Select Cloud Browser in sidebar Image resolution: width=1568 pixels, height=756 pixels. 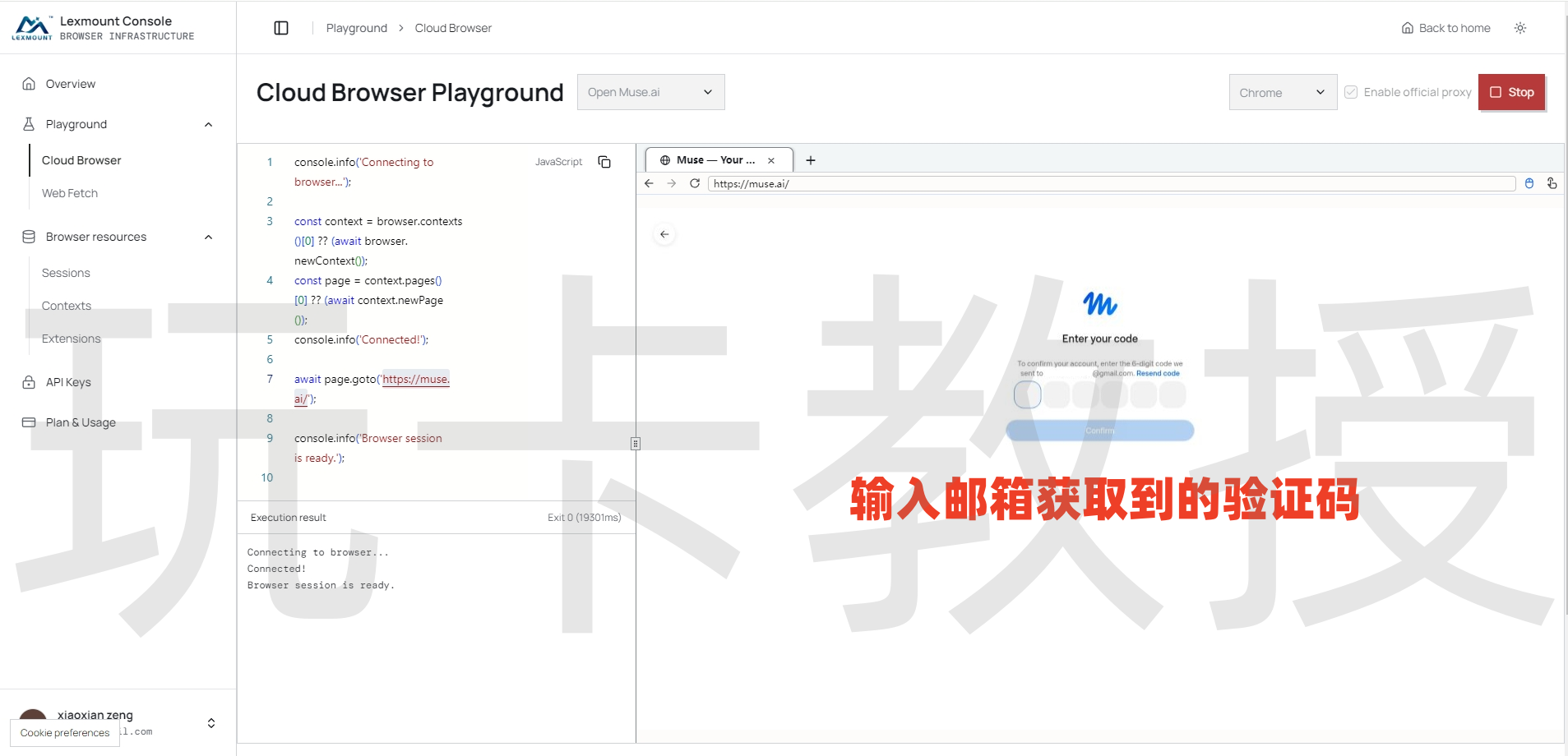coord(81,160)
